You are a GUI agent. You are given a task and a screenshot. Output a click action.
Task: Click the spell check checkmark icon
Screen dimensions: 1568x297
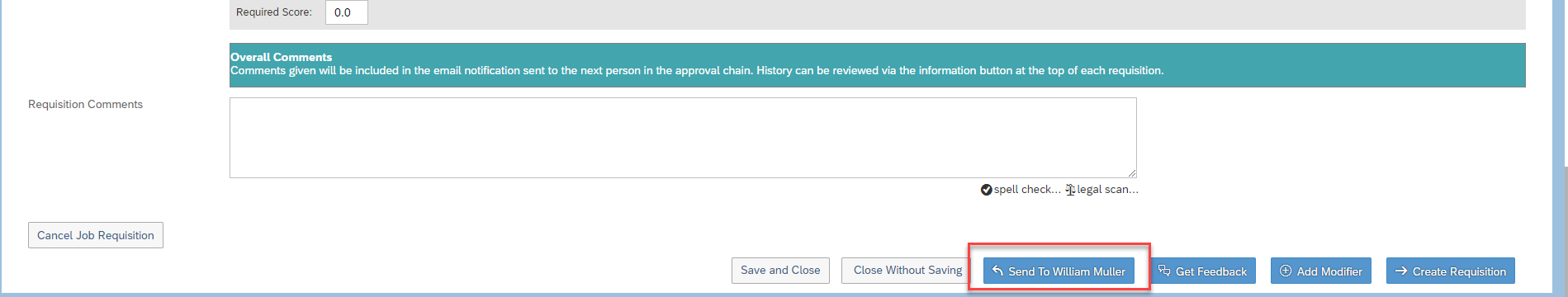coord(986,190)
